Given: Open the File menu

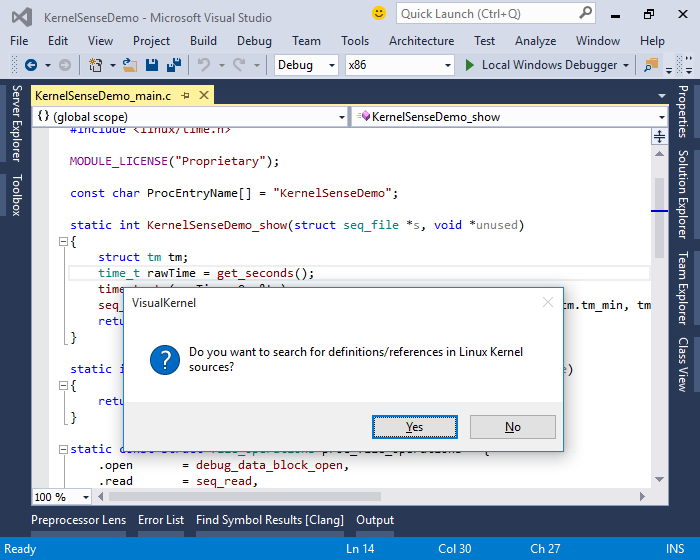Looking at the screenshot, I should [19, 41].
